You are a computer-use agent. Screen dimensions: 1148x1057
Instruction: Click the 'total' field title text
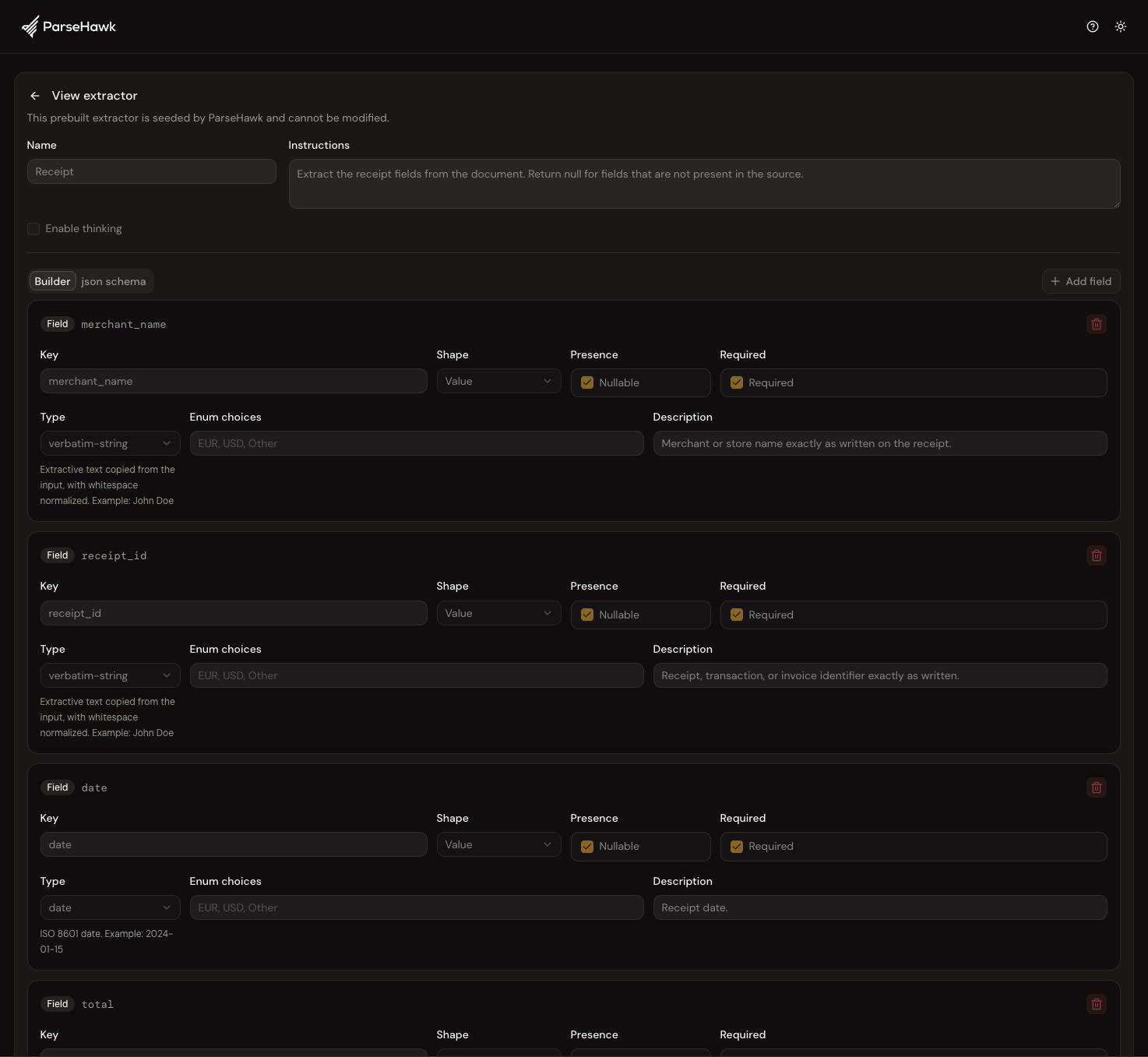point(97,1005)
